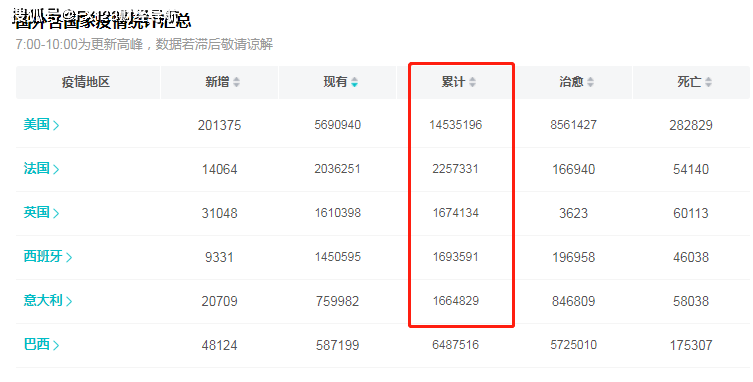Image resolution: width=753 pixels, height=382 pixels.
Task: Open 意大利 country details link
Action: tap(48, 301)
